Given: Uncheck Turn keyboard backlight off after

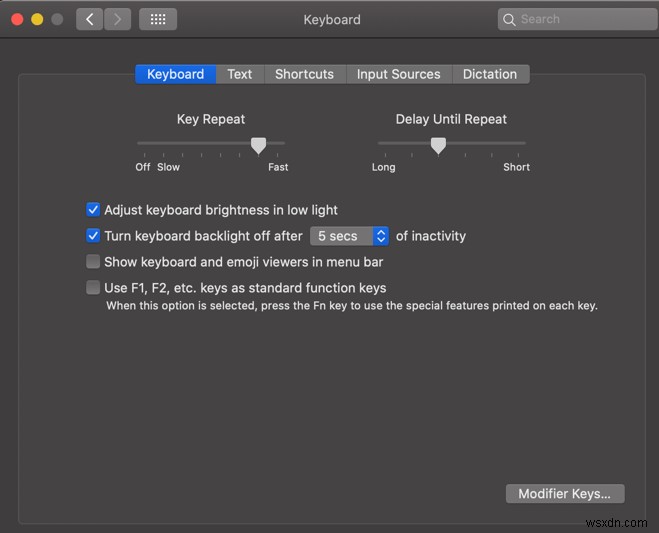Looking at the screenshot, I should 93,236.
